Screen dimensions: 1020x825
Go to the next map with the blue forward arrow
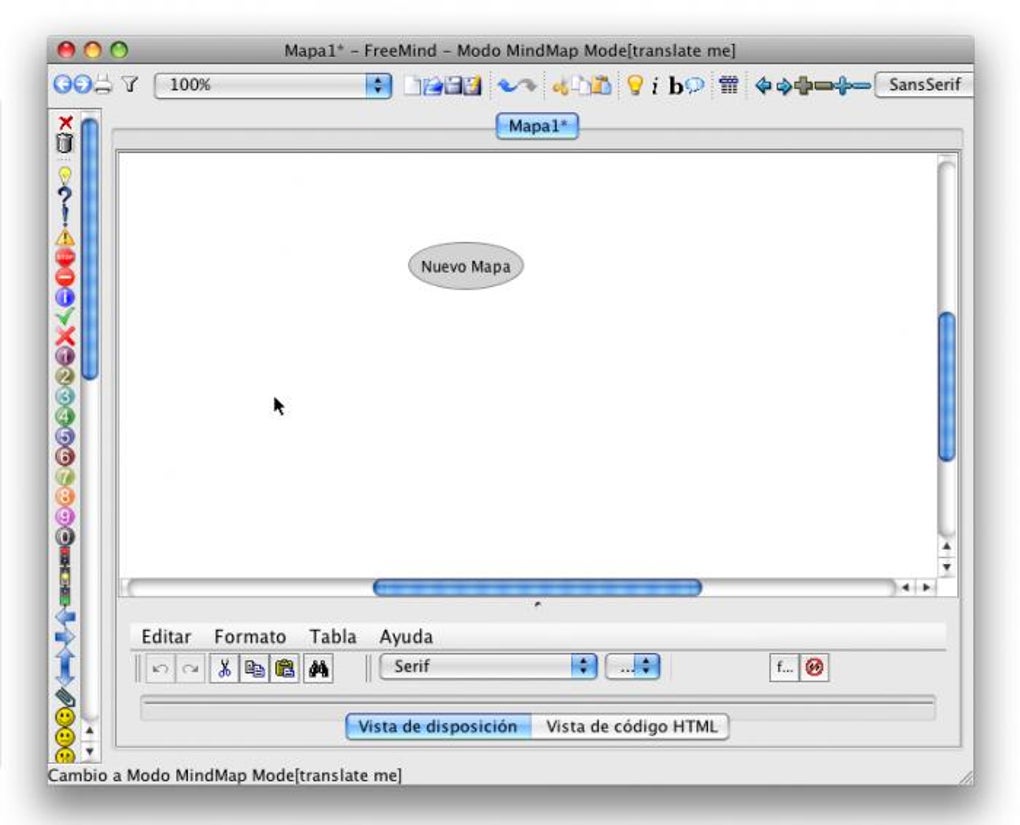[x=82, y=85]
